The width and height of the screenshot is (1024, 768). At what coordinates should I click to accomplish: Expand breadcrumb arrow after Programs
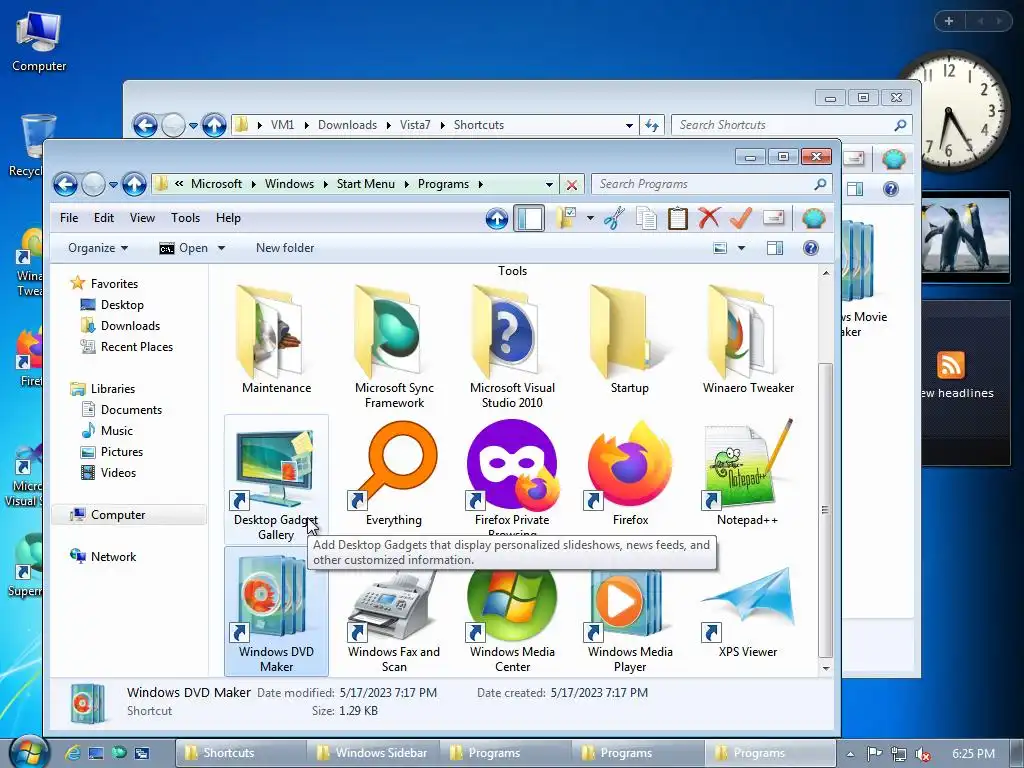pyautogui.click(x=480, y=184)
